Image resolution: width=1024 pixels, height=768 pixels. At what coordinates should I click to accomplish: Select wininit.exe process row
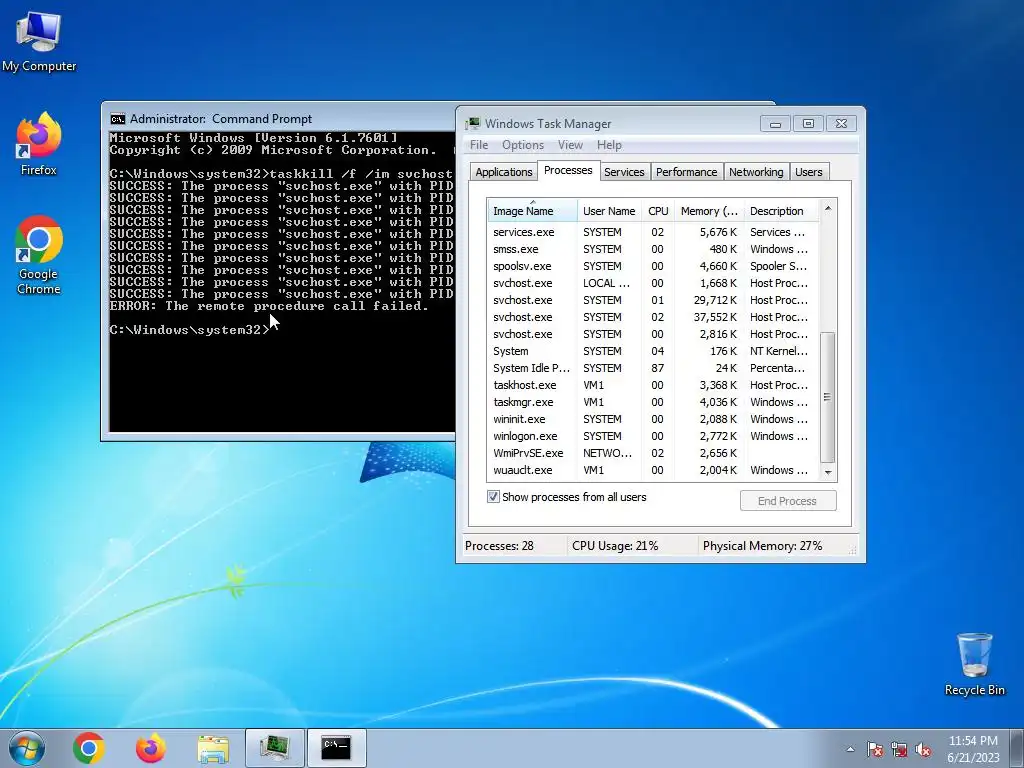tap(652, 419)
